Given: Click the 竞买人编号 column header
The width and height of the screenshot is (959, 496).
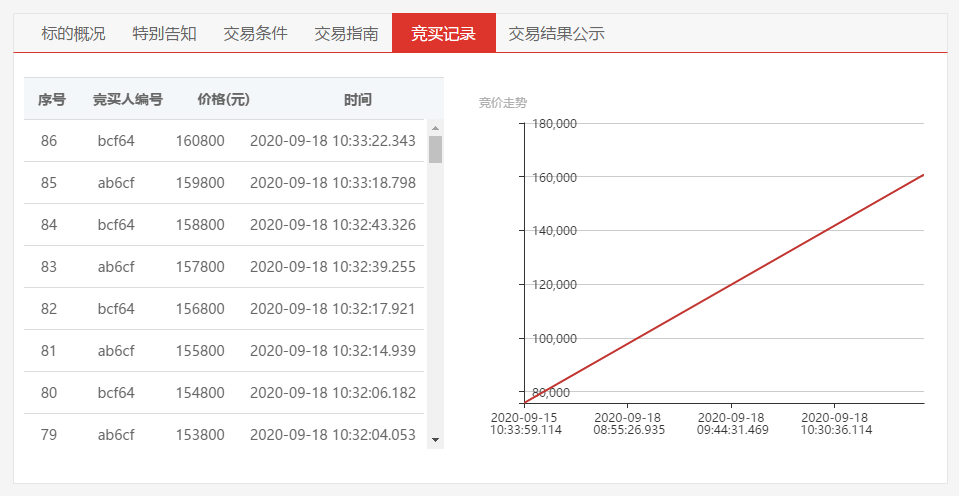Looking at the screenshot, I should pos(127,99).
